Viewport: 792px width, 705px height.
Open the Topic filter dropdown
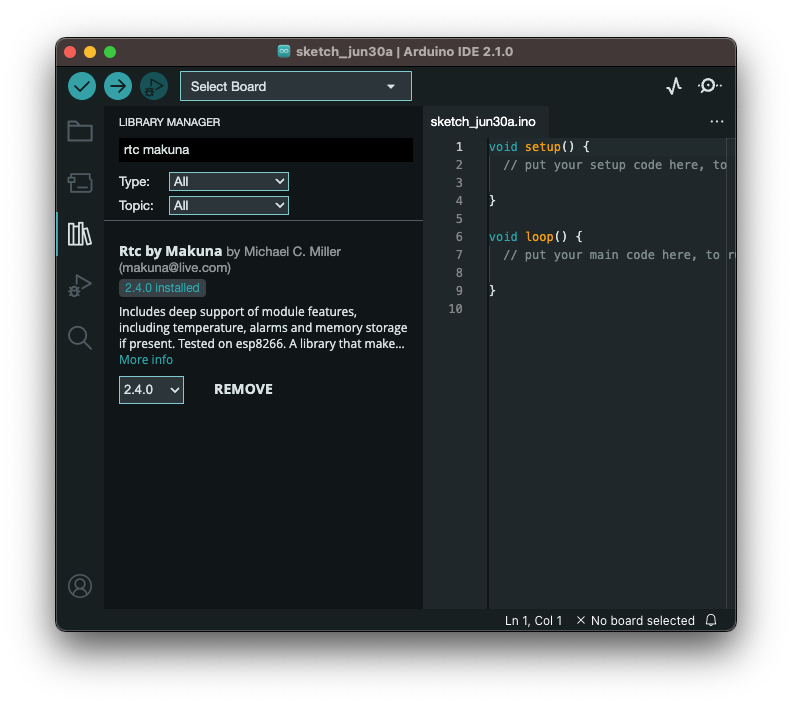point(229,205)
